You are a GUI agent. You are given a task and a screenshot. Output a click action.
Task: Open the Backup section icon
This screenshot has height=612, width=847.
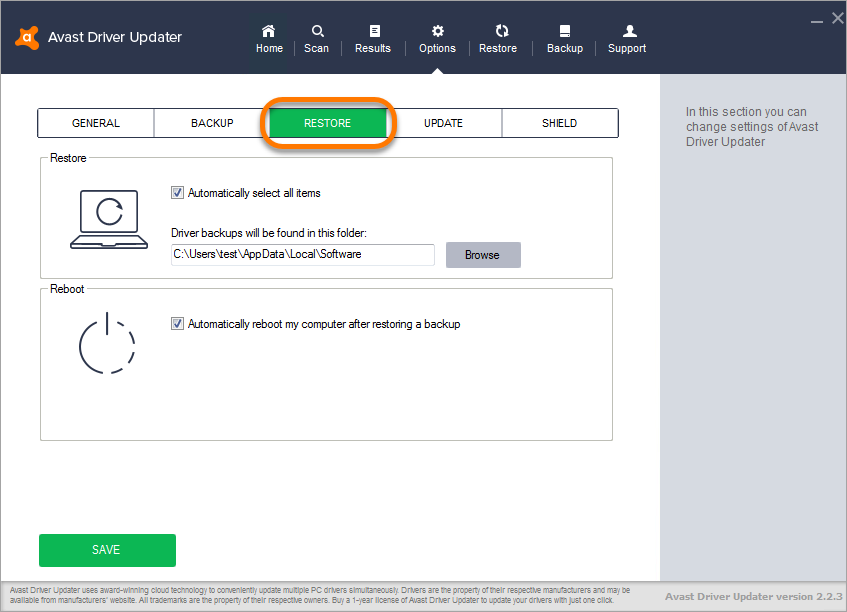(564, 37)
